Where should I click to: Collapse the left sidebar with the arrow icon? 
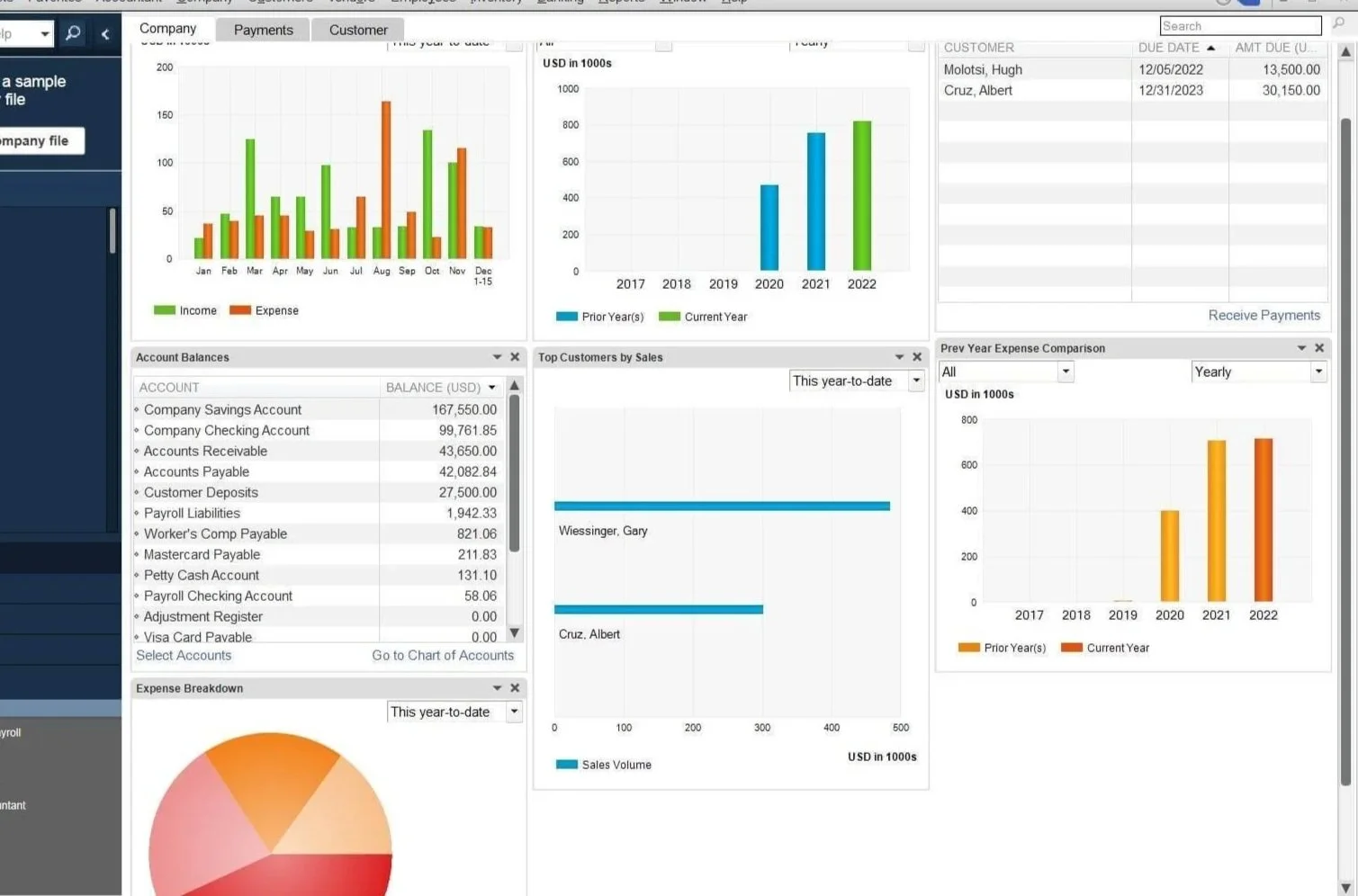click(105, 34)
